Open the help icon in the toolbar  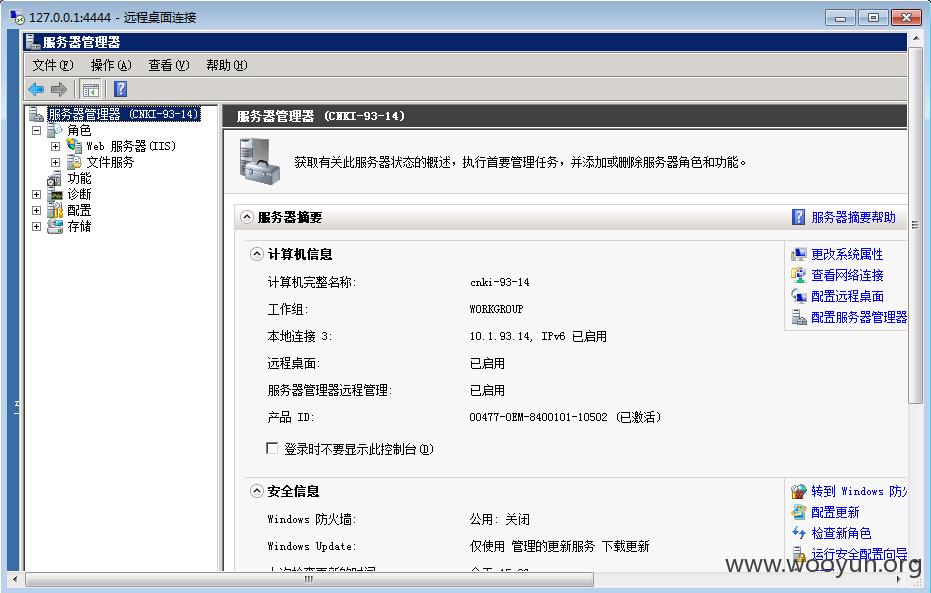tap(121, 89)
